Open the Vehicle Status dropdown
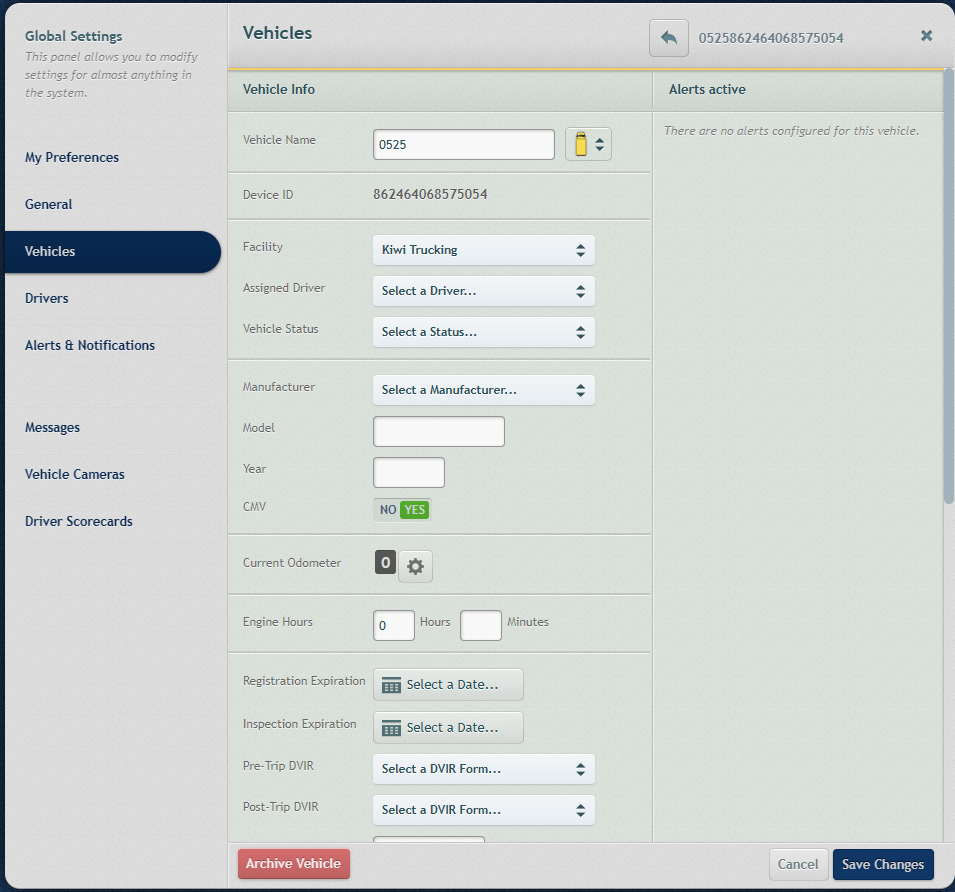955x892 pixels. click(x=483, y=332)
